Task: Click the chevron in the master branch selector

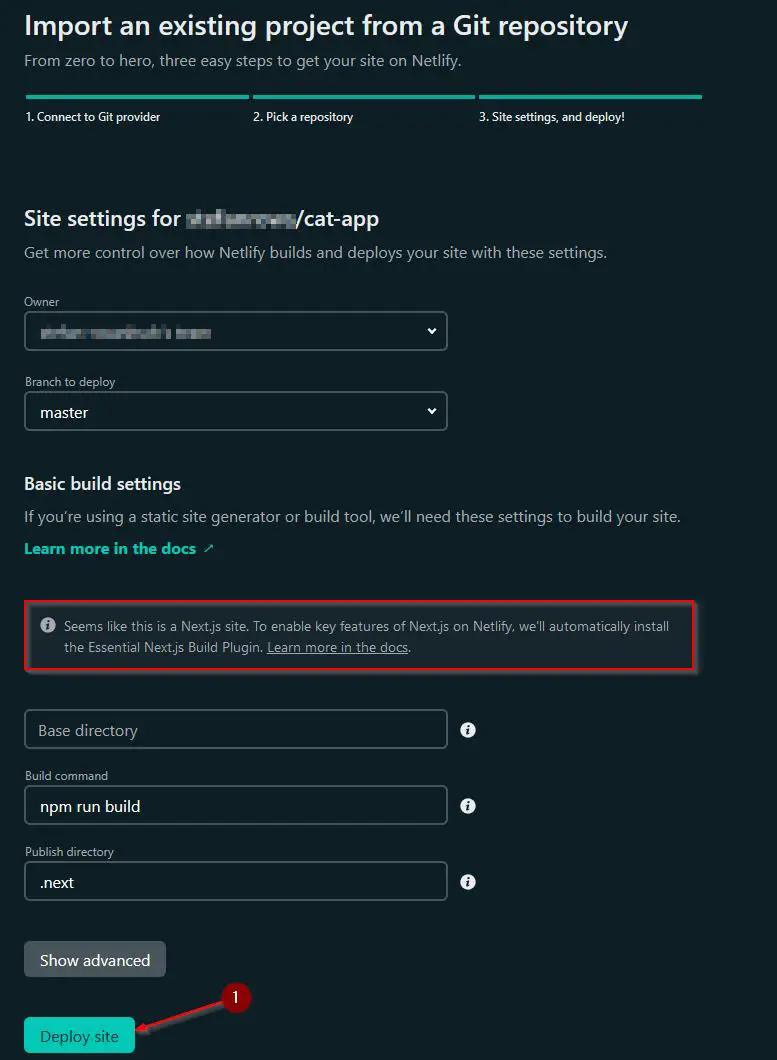Action: coord(431,411)
